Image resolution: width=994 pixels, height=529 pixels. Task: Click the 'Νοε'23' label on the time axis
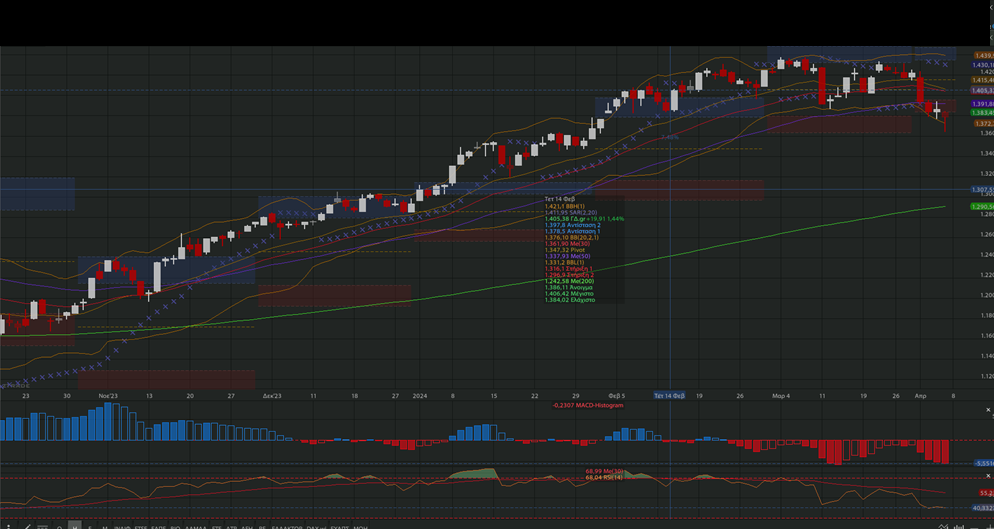(108, 396)
